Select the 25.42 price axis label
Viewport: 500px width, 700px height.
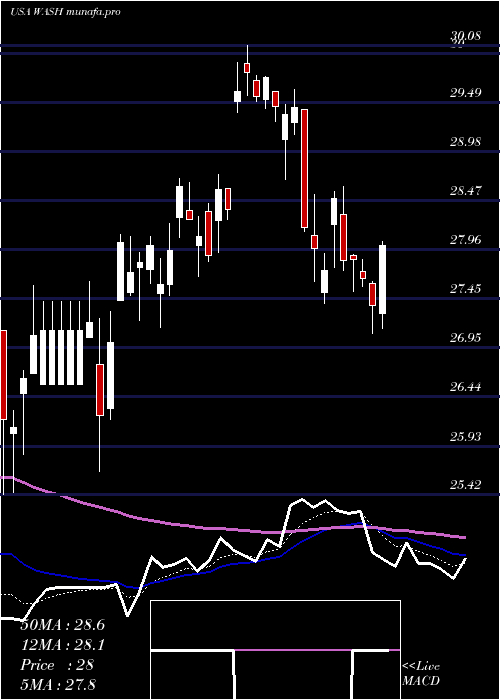point(466,485)
